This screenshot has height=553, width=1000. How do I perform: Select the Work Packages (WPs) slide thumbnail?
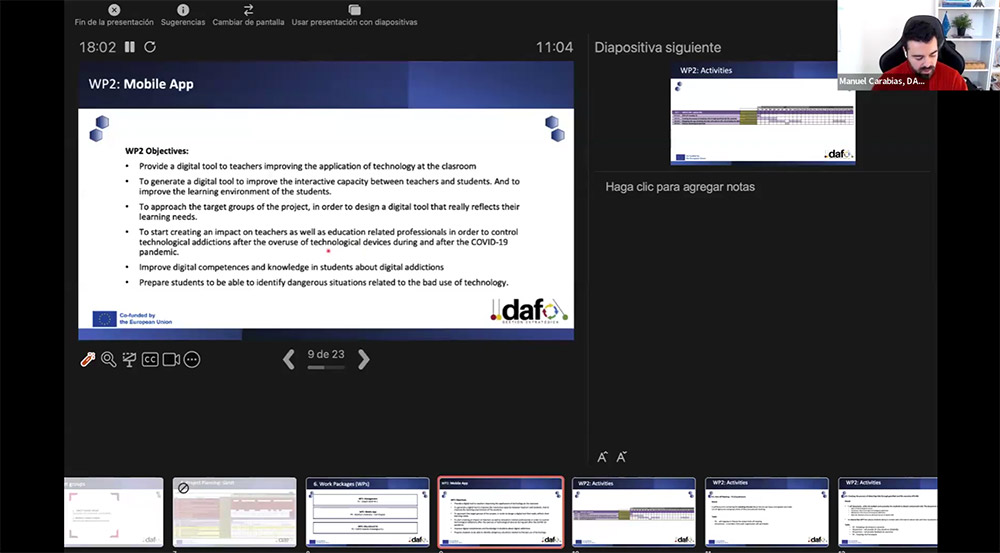tap(367, 511)
